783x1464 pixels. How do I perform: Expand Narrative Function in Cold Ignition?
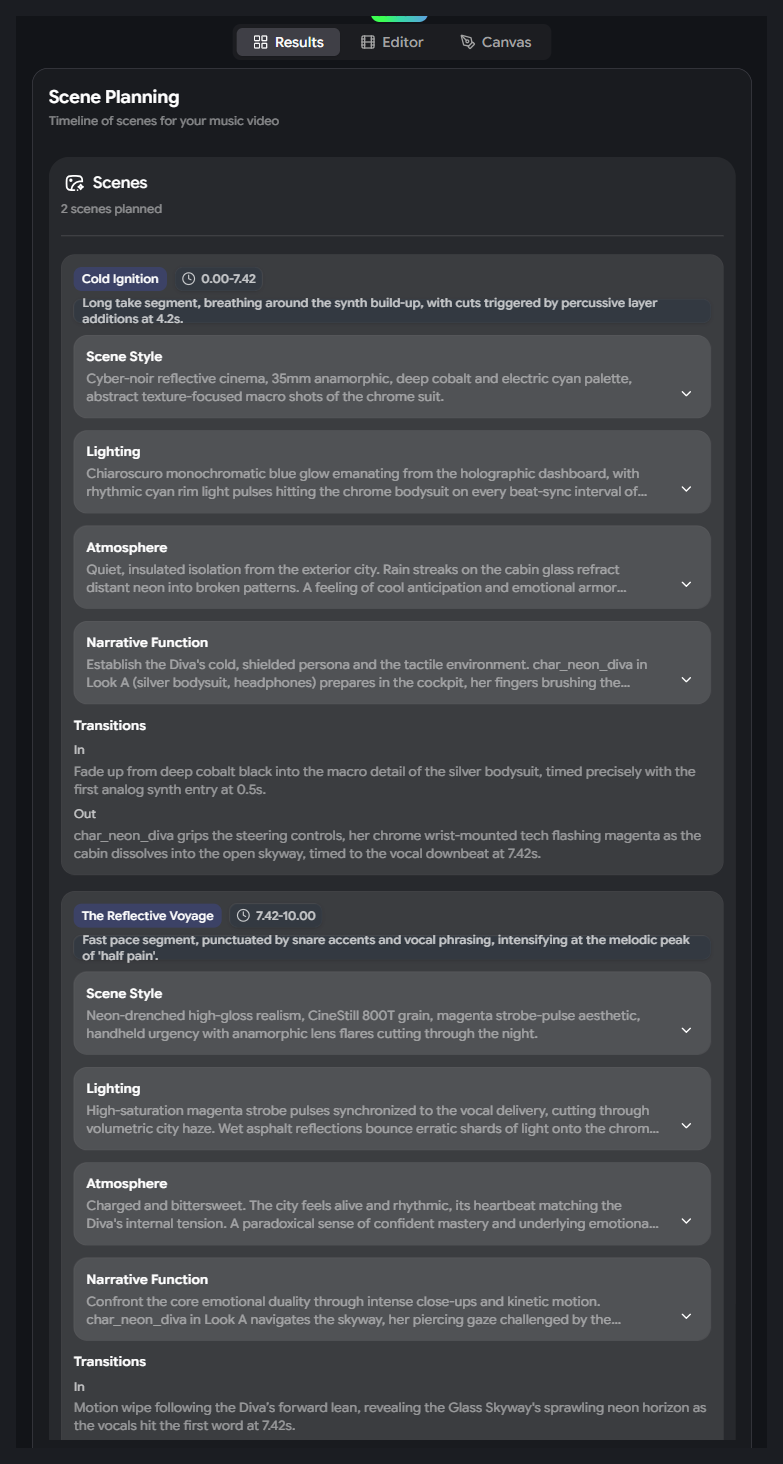click(x=686, y=680)
